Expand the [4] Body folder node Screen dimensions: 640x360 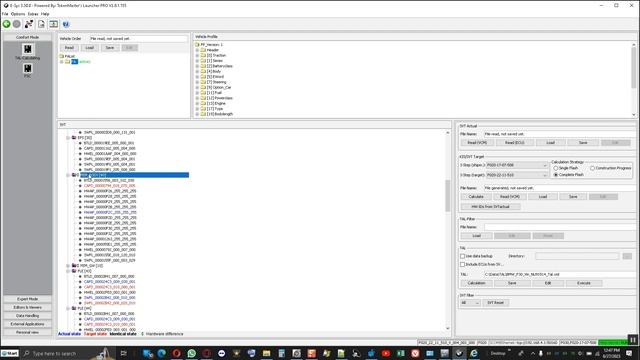197,71
